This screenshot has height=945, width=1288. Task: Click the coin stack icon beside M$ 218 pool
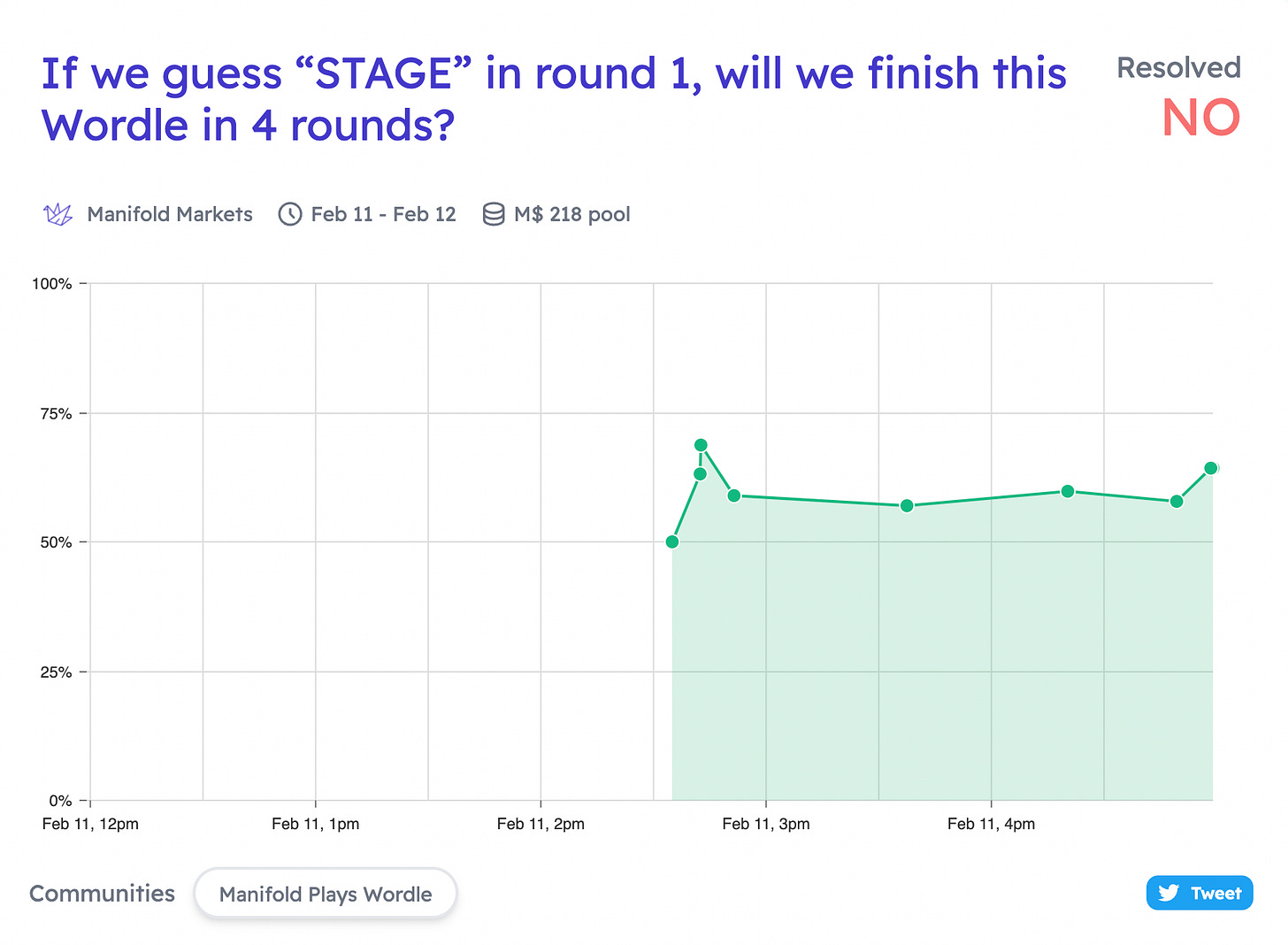click(x=494, y=214)
